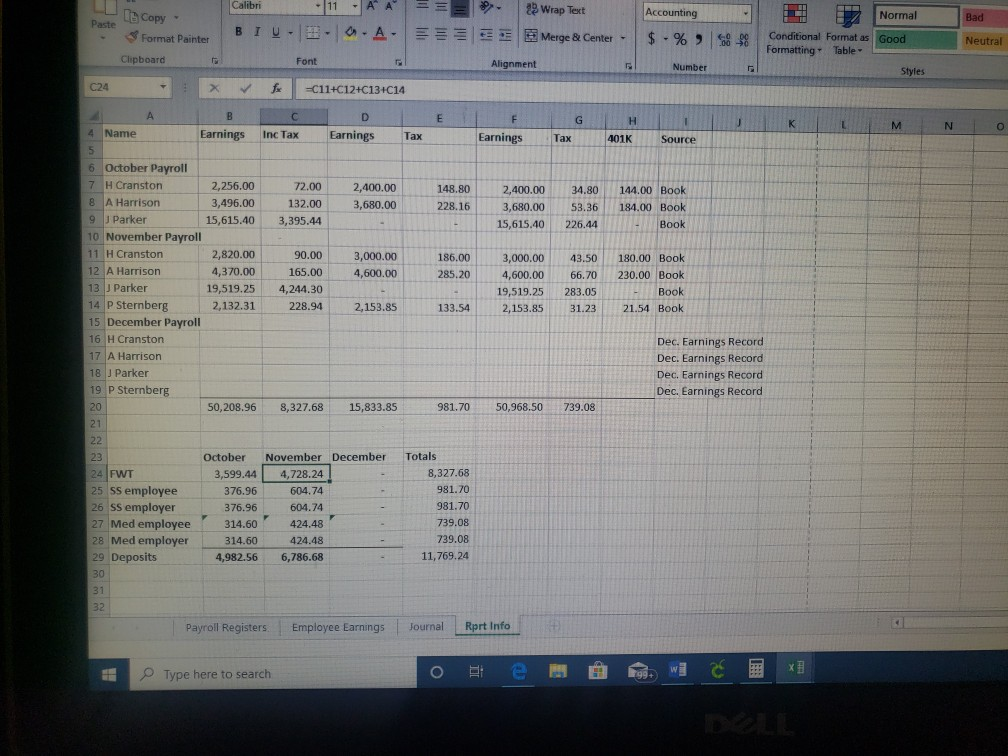This screenshot has width=1008, height=756.
Task: Switch to the Journal sheet tab
Action: [x=425, y=626]
